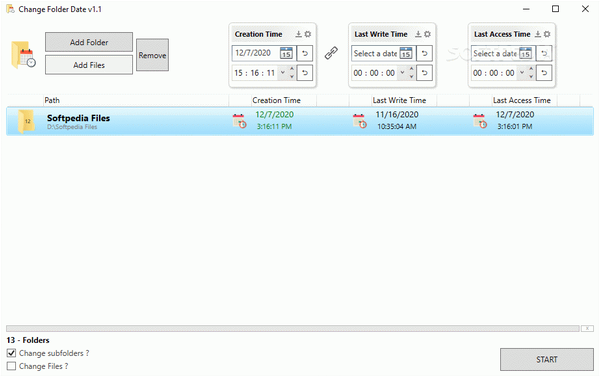The height and width of the screenshot is (377, 600).
Task: Enable the Change Files checkbox
Action: [x=11, y=366]
